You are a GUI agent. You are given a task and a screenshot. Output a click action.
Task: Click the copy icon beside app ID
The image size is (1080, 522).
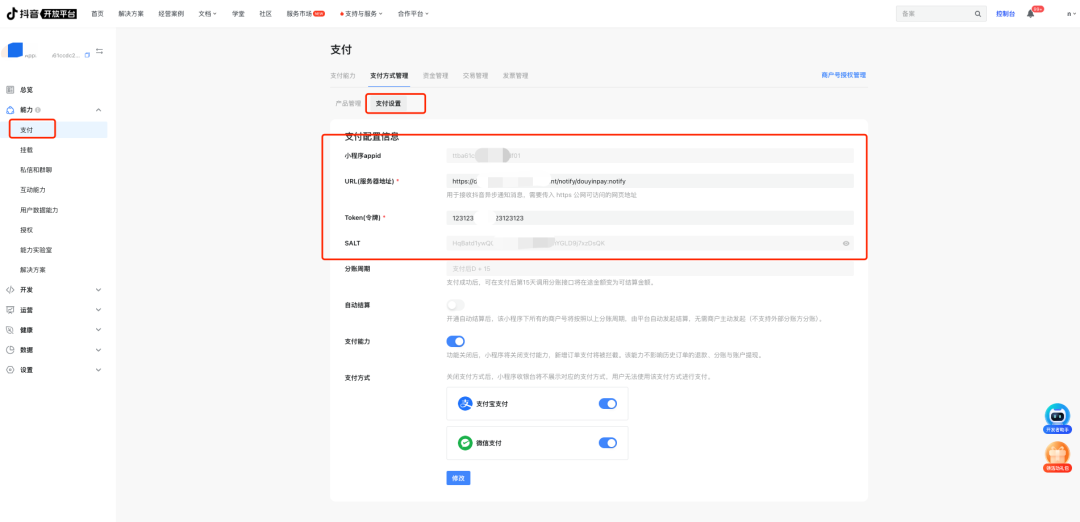click(x=87, y=55)
